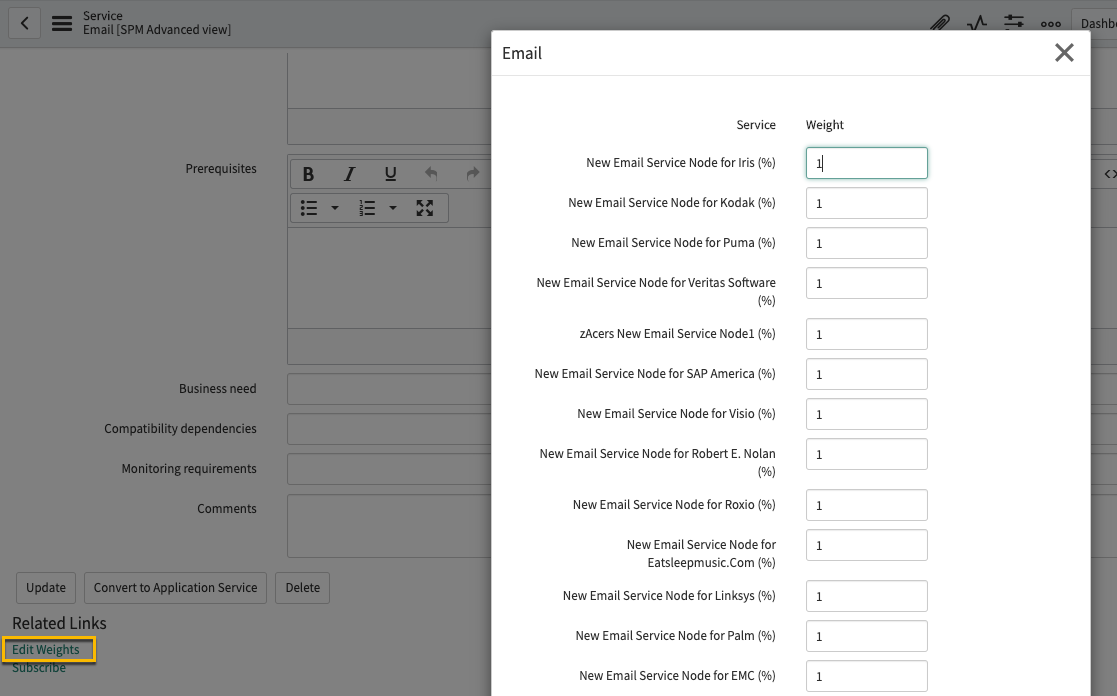Edit weight field for Roxio node
1117x696 pixels.
pyautogui.click(x=867, y=505)
